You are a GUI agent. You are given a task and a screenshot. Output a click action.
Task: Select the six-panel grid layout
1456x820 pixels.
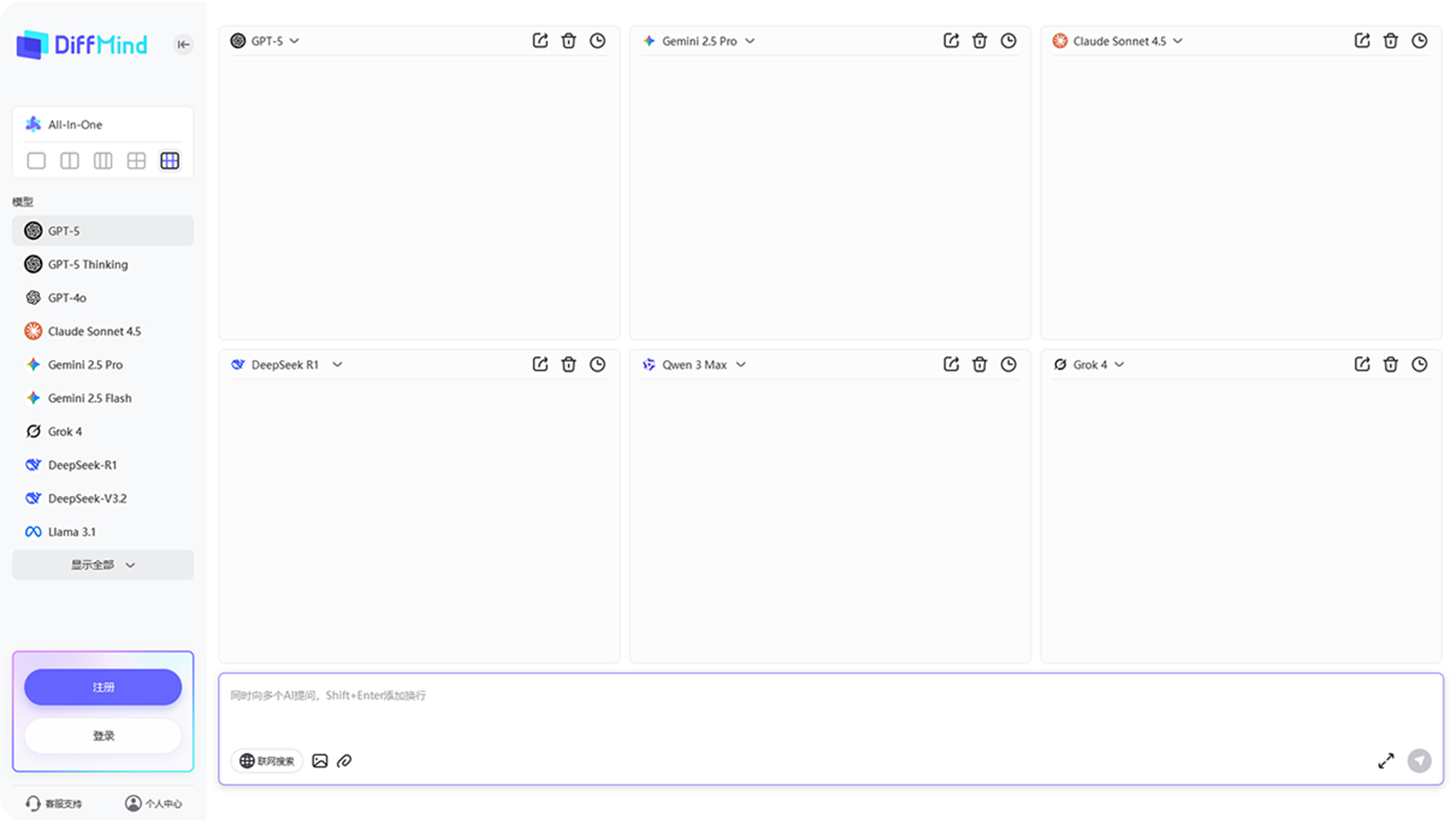tap(169, 160)
